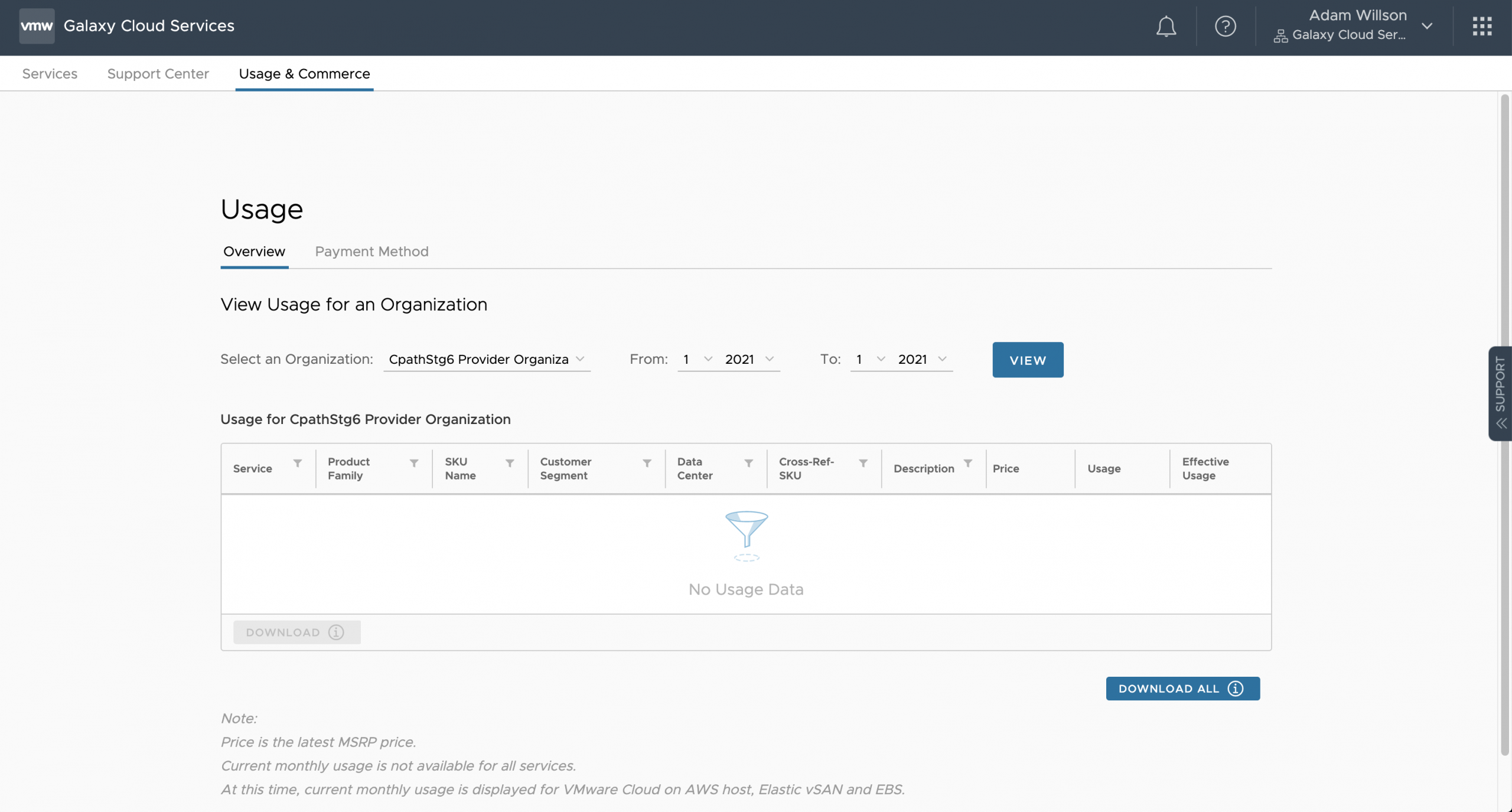This screenshot has height=812, width=1512.
Task: Open the apps grid switcher
Action: [1482, 27]
